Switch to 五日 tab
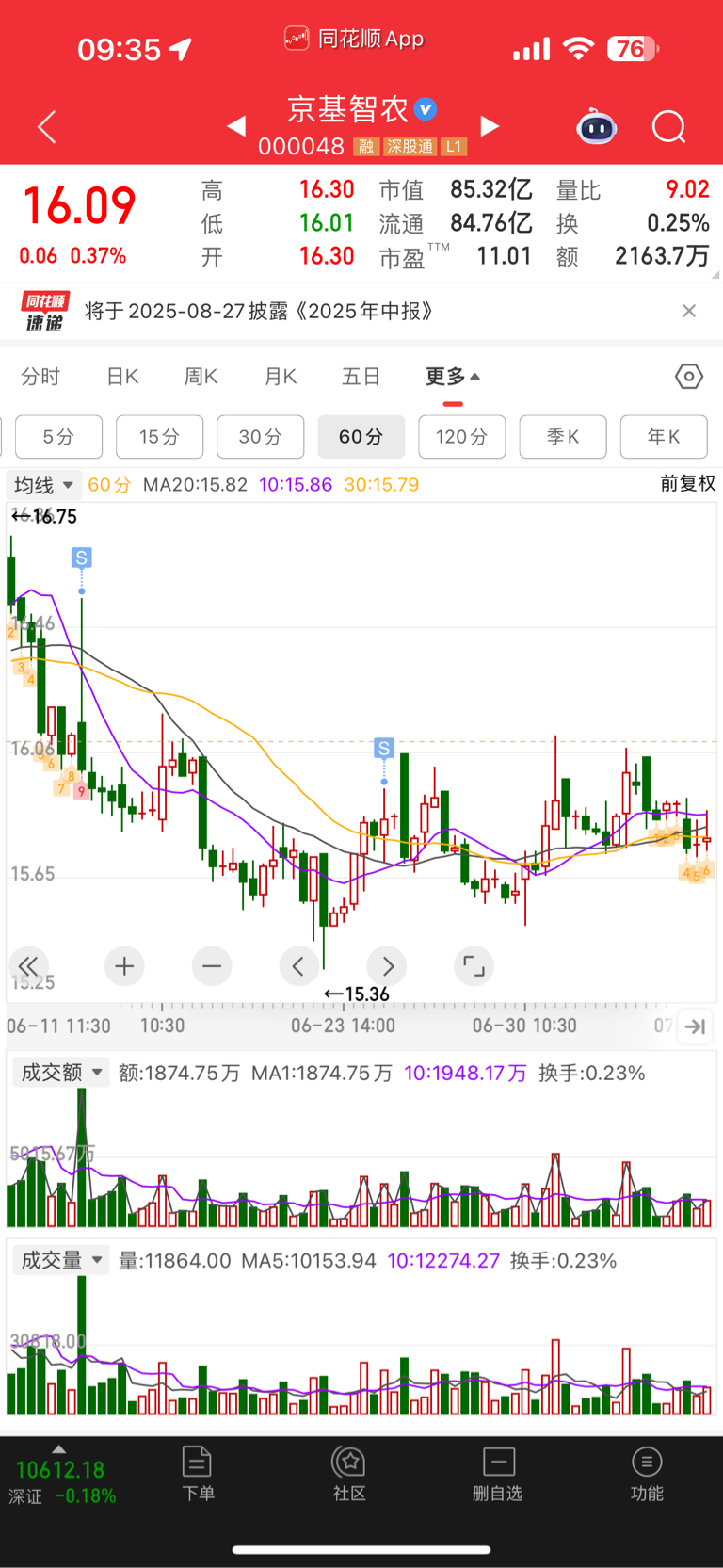This screenshot has width=723, height=1568. (361, 377)
